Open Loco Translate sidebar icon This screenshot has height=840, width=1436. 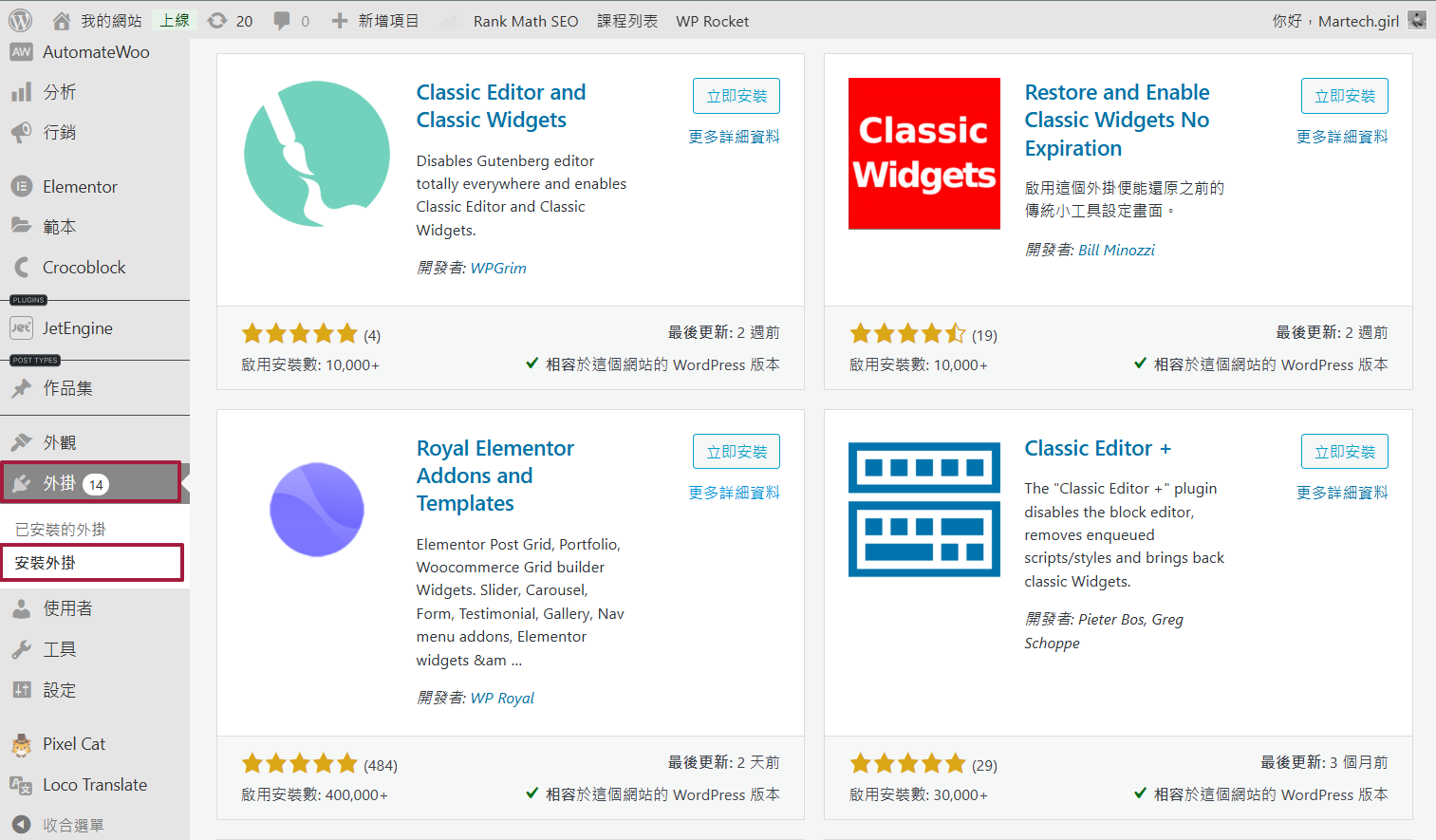(21, 785)
